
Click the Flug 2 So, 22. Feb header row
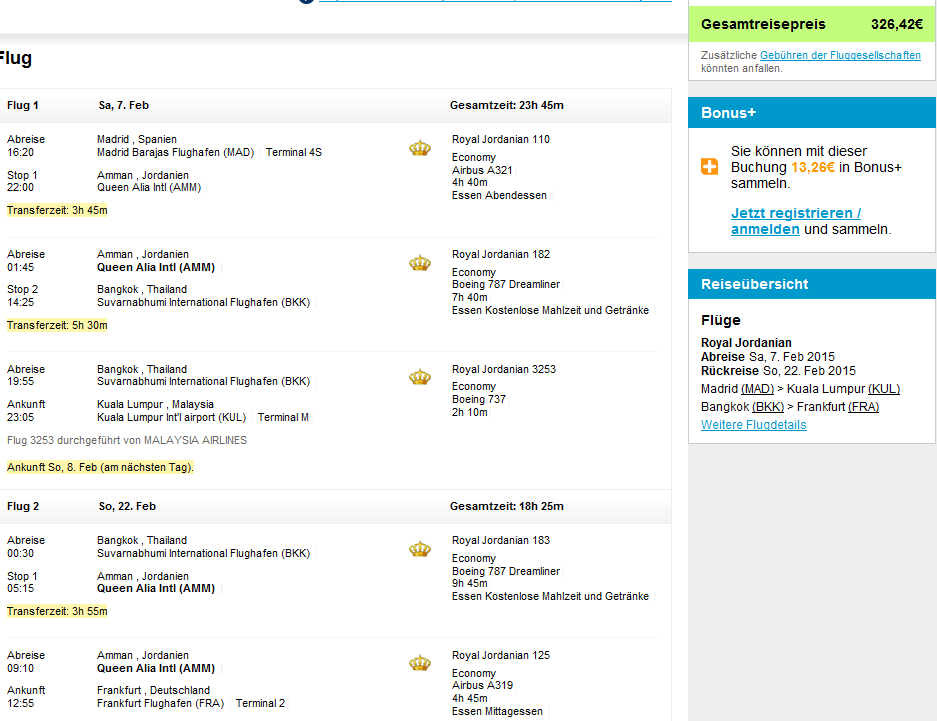click(335, 507)
